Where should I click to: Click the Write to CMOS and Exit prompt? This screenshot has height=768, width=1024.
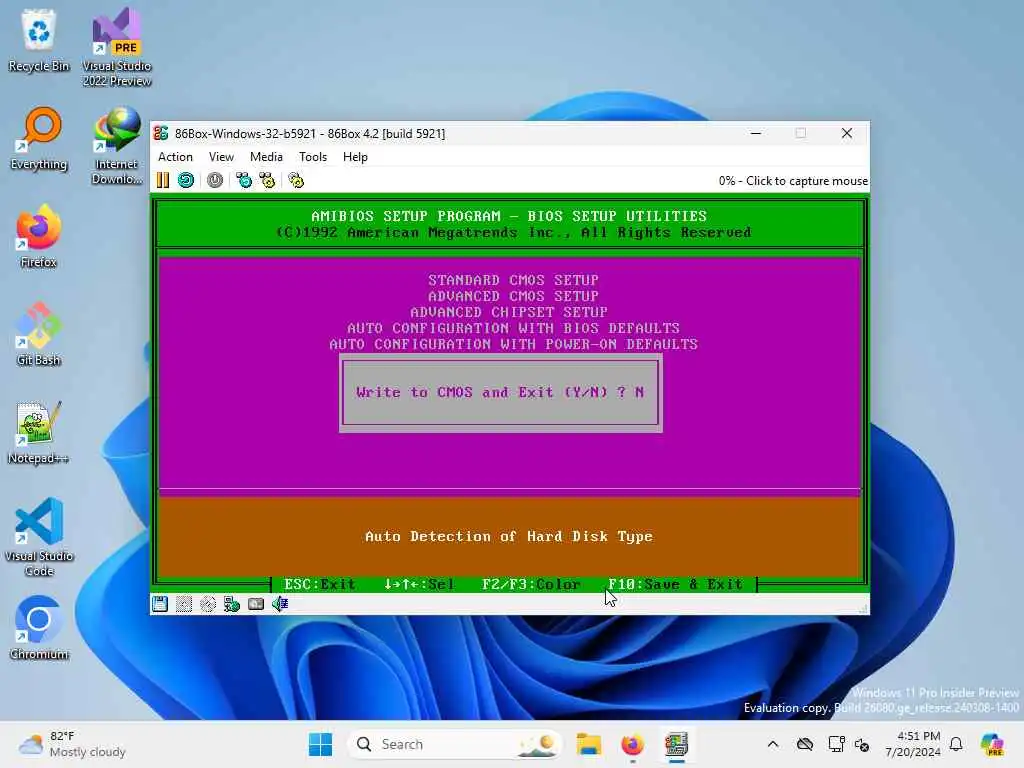pyautogui.click(x=500, y=392)
